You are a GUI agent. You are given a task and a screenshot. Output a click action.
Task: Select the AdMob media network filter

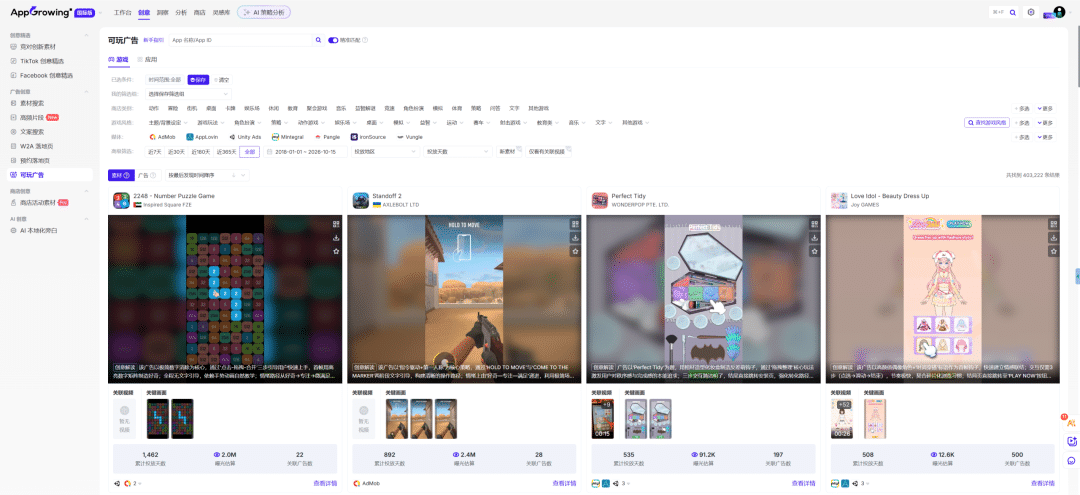[x=162, y=137]
